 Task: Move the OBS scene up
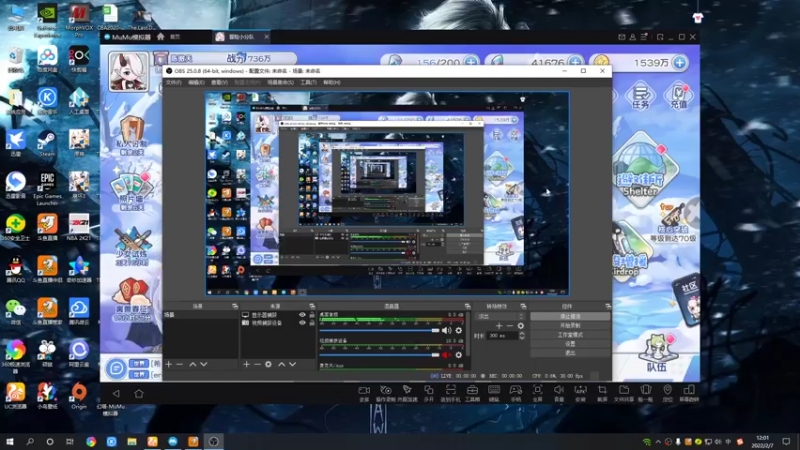193,364
